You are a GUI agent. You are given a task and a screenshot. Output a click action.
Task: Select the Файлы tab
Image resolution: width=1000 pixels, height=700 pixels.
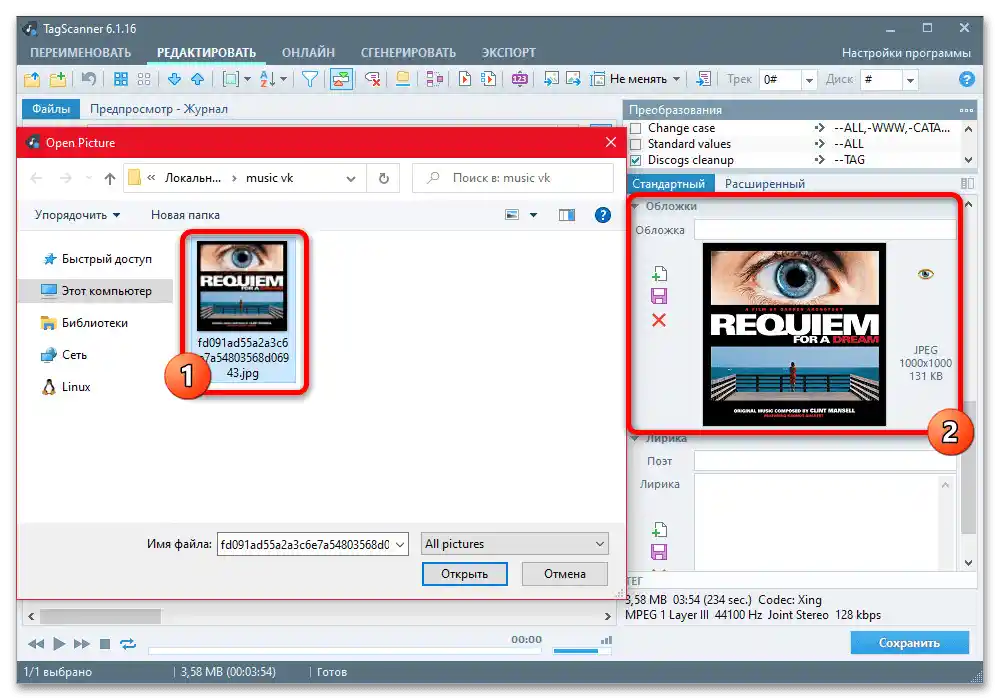coord(51,109)
